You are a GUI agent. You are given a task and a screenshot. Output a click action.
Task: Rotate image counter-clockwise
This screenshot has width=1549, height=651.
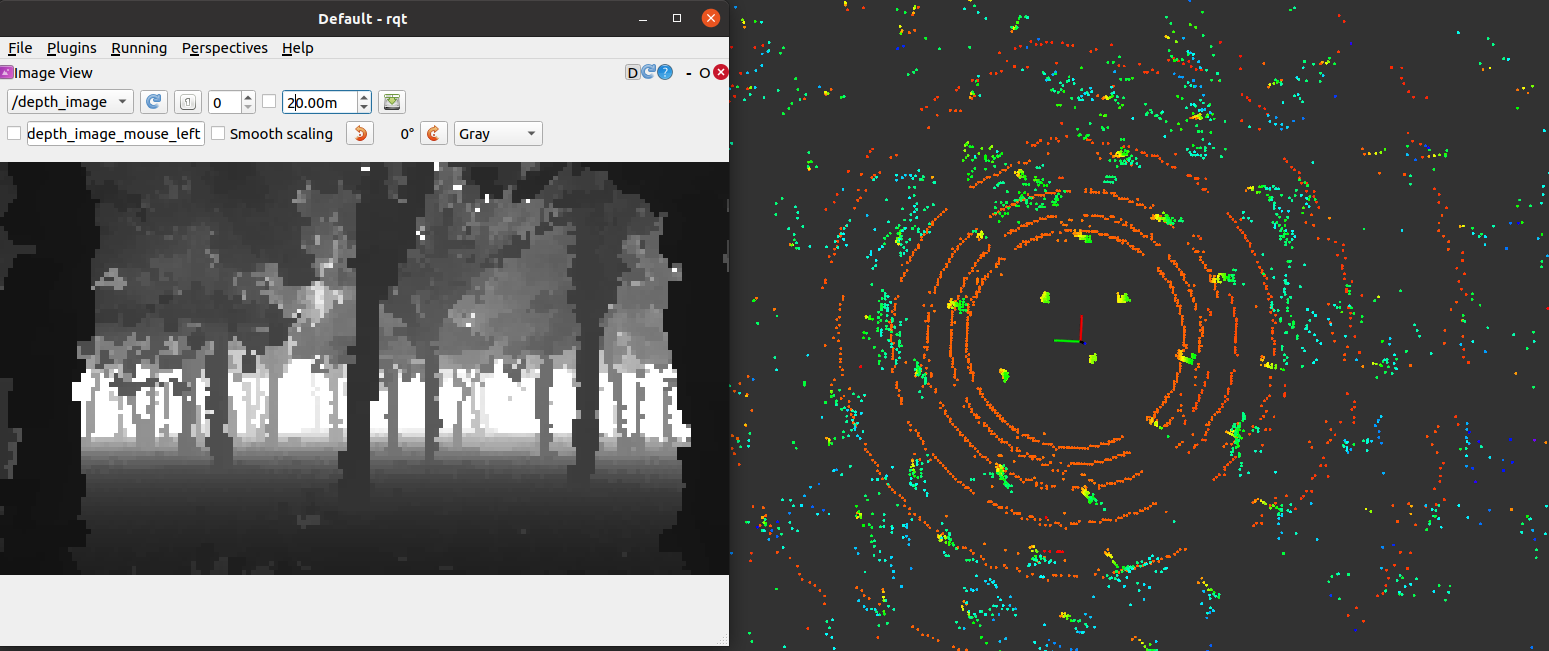pyautogui.click(x=360, y=134)
